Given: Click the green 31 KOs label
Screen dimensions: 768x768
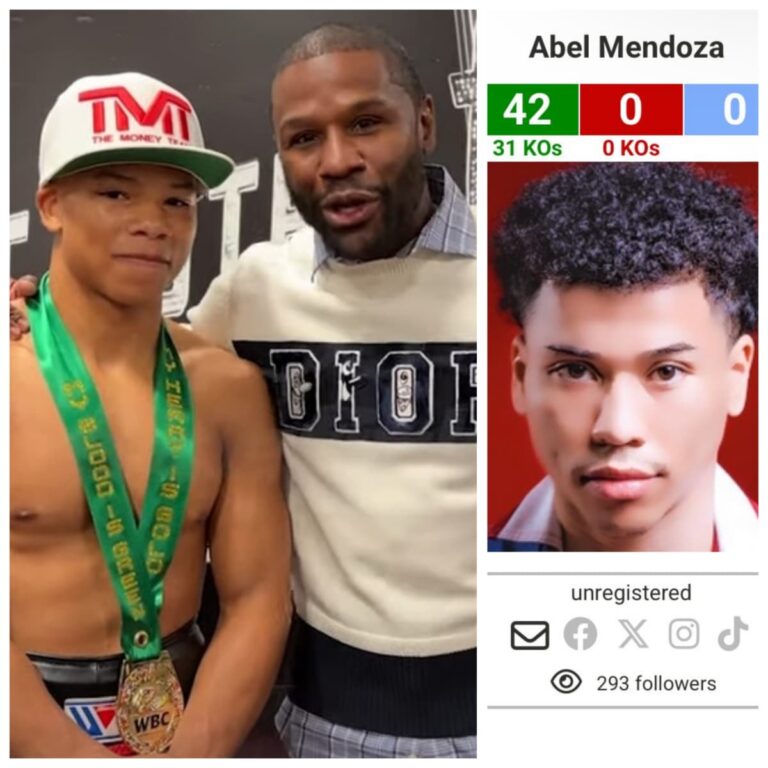Looking at the screenshot, I should [x=527, y=147].
